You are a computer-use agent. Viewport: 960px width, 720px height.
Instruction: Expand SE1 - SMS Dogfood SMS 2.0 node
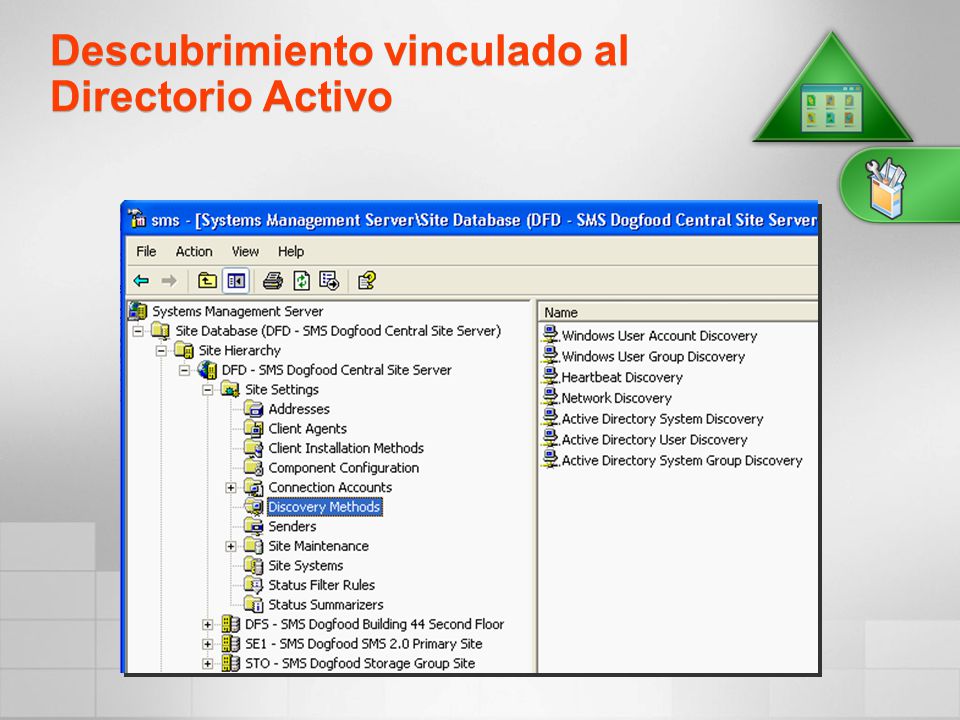tap(208, 645)
